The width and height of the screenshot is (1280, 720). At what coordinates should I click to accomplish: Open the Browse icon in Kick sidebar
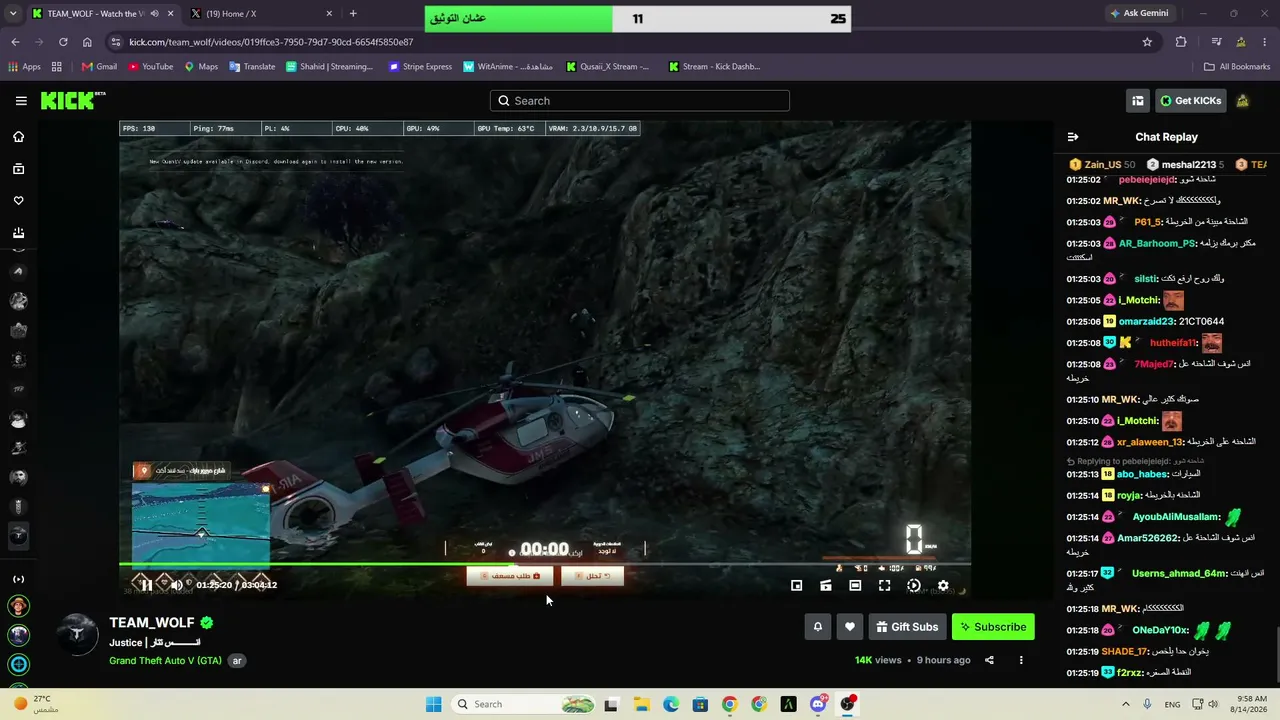(x=18, y=169)
